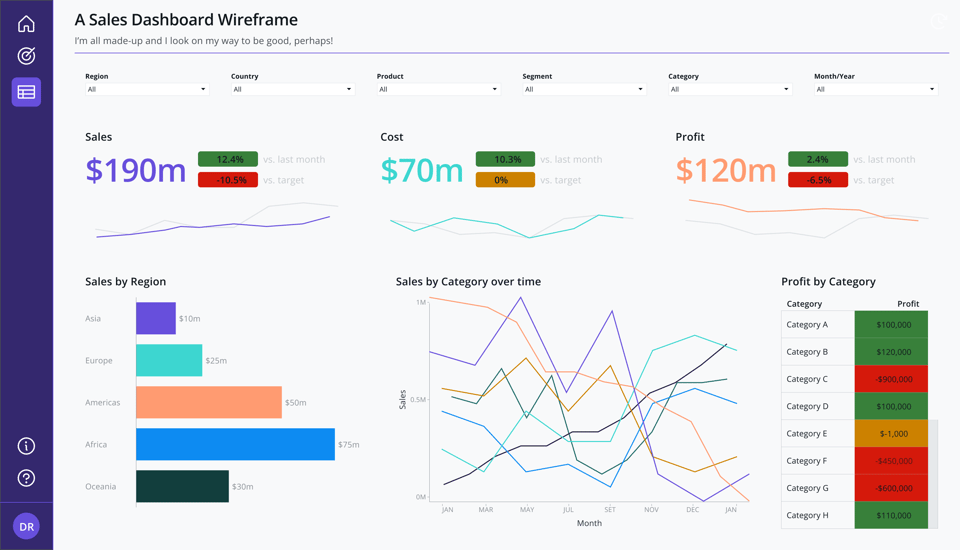Viewport: 960px width, 550px height.
Task: Click the faint icon at top-right corner
Action: point(939,21)
